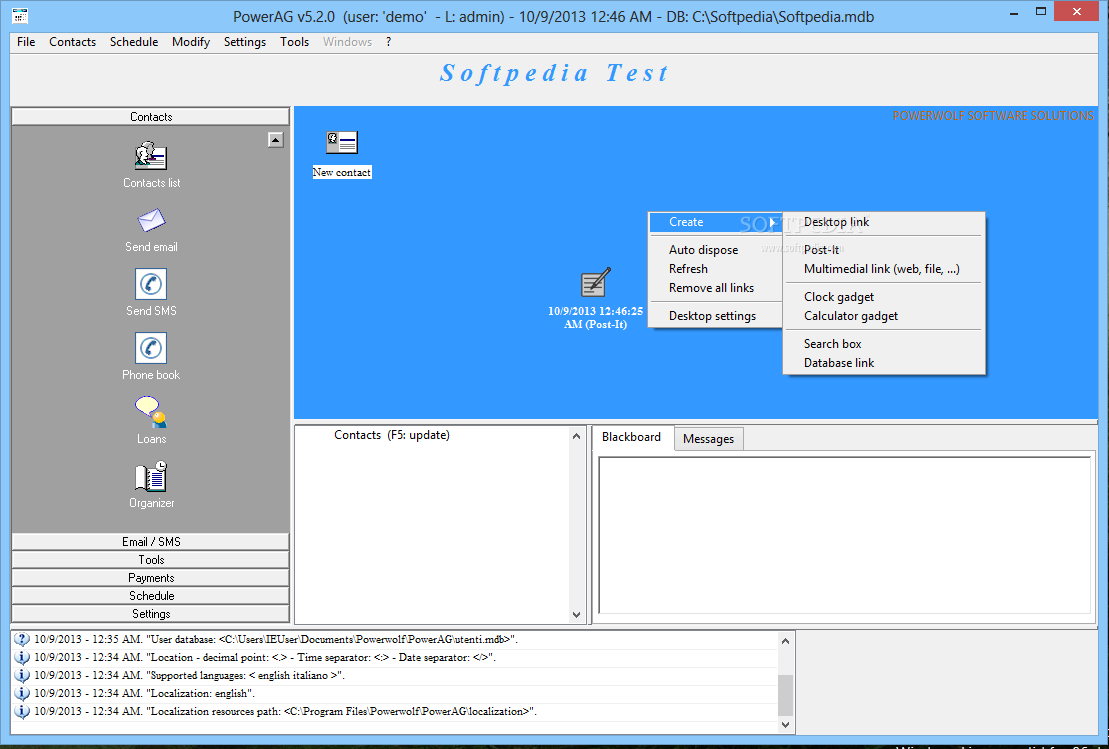Switch to the Messages tab

[709, 439]
